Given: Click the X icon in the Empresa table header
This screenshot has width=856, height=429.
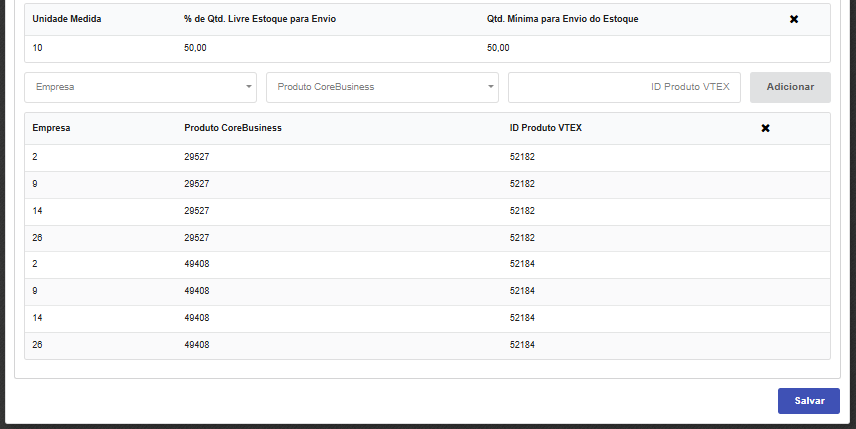Looking at the screenshot, I should 765,128.
